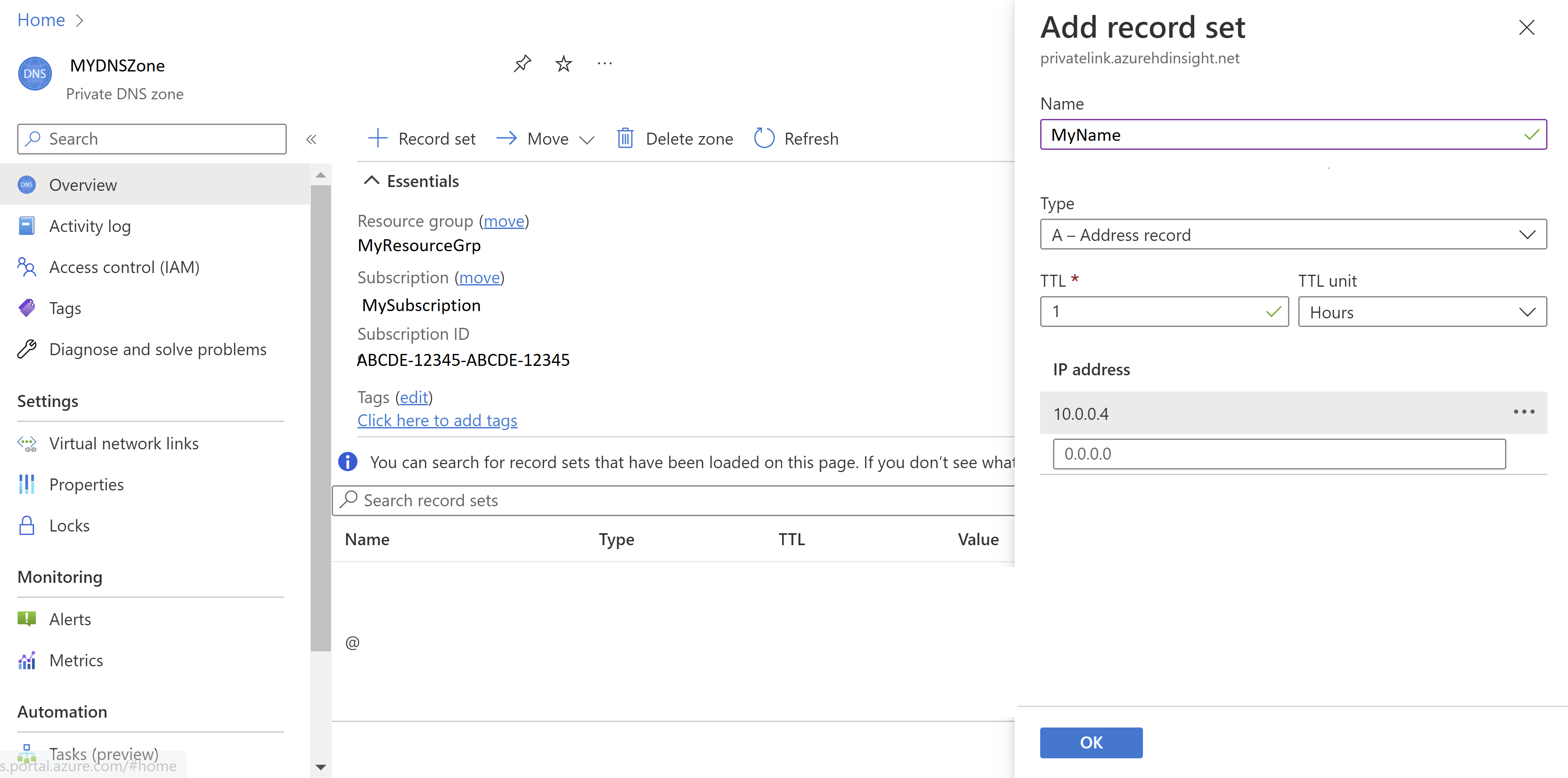This screenshot has width=1568, height=778.
Task: Click the Metrics monitoring icon
Action: 28,660
